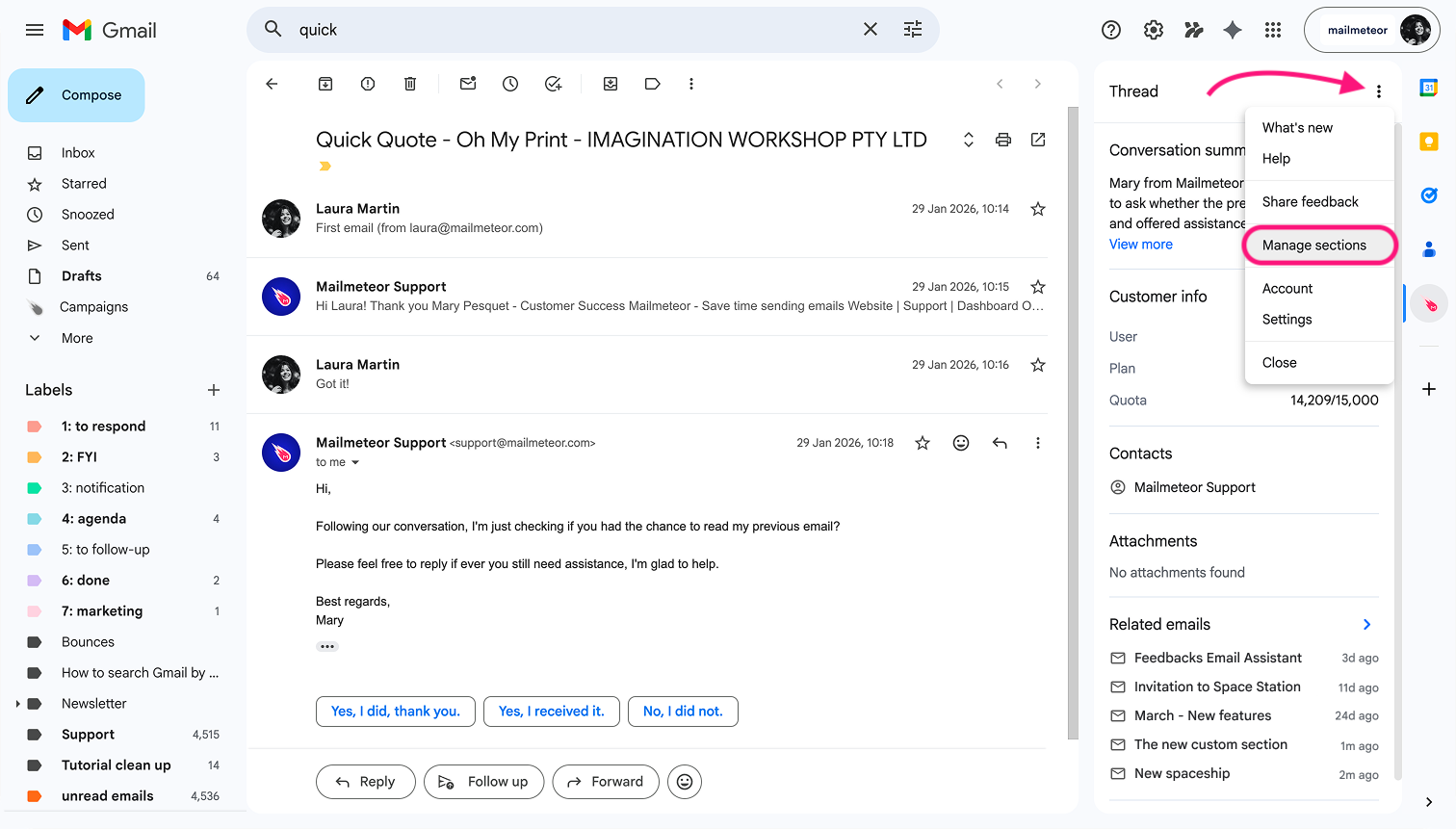Click View more in Conversation summary

tap(1140, 244)
